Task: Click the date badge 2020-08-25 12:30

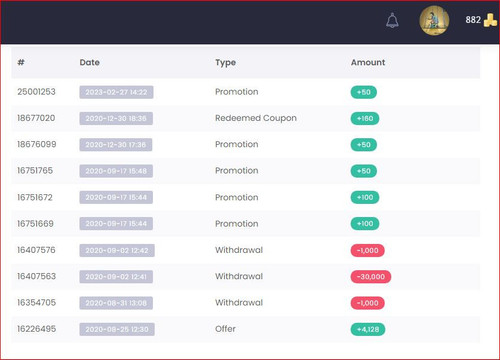Action: click(117, 329)
